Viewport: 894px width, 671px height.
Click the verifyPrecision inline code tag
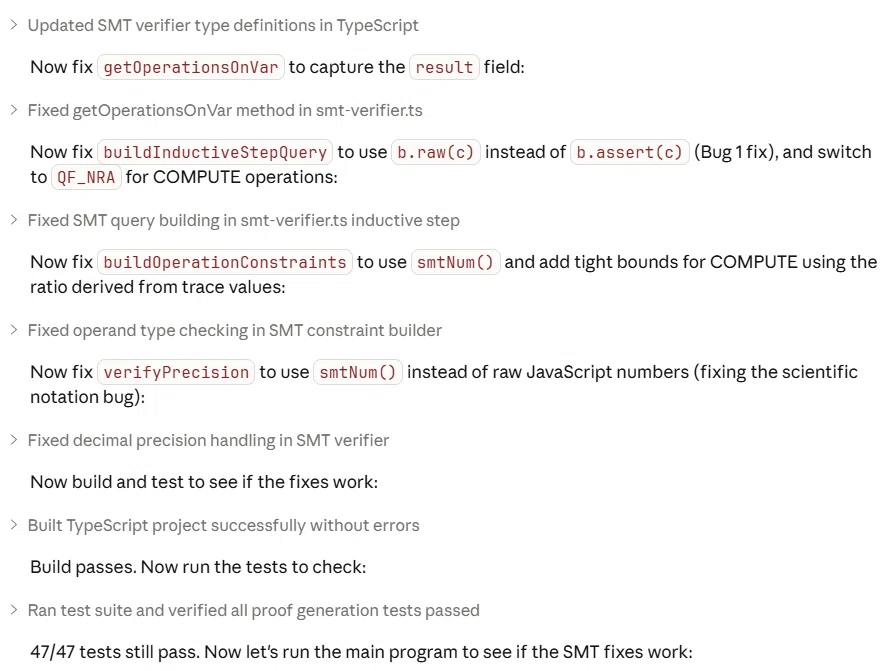click(176, 372)
